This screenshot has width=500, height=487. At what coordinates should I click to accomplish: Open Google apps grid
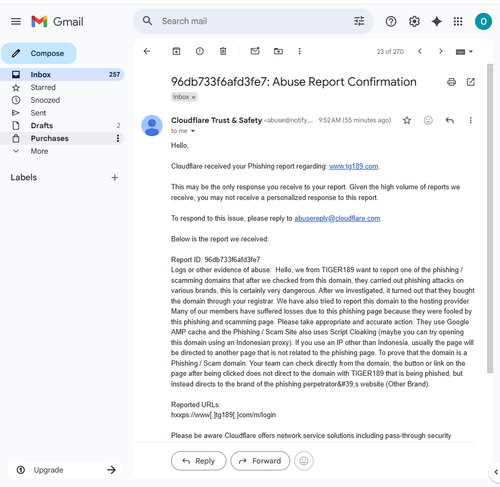[x=458, y=22]
